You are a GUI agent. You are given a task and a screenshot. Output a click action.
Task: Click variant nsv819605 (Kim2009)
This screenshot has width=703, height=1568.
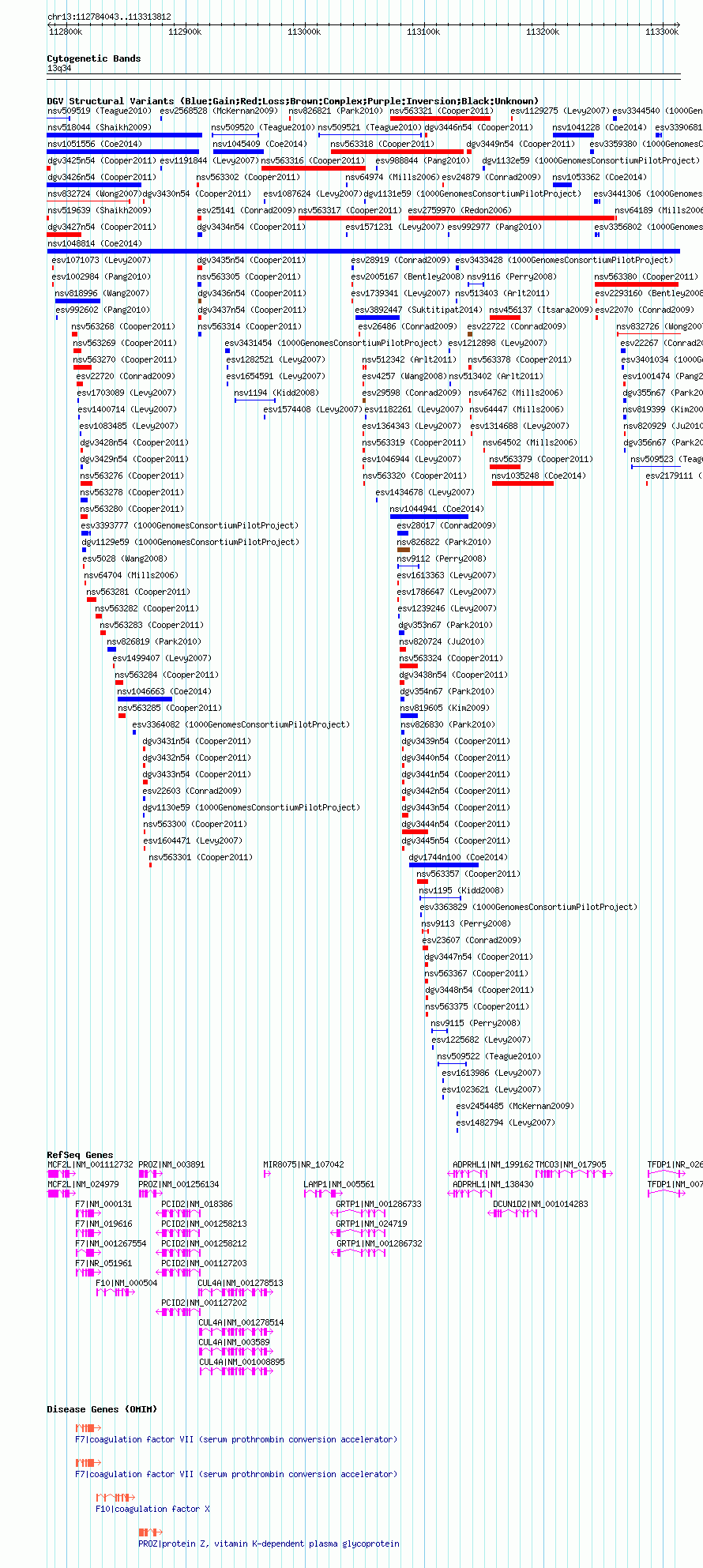(x=445, y=708)
